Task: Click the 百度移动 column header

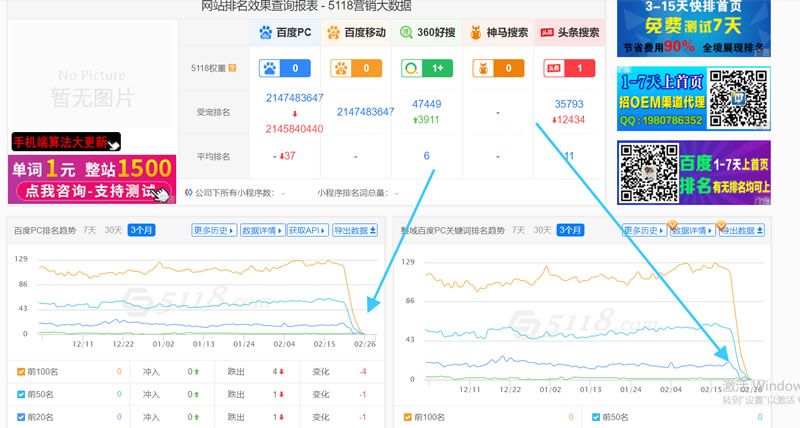Action: tap(356, 33)
